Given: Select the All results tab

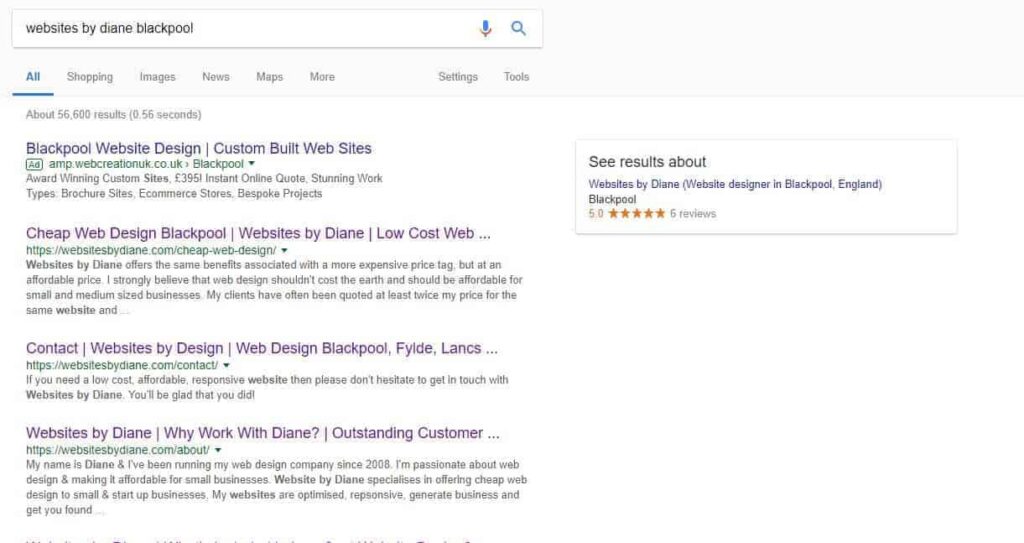Looking at the screenshot, I should click(x=33, y=76).
